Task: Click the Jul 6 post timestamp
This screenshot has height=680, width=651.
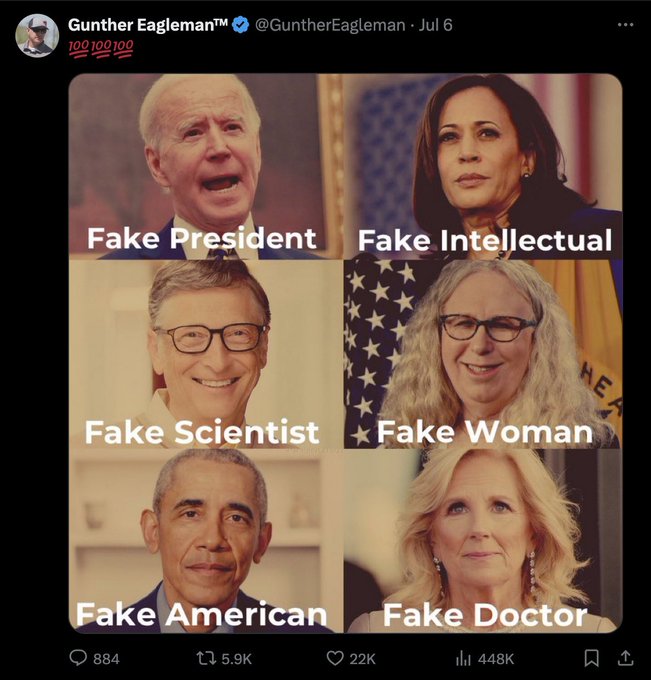Action: coord(433,24)
